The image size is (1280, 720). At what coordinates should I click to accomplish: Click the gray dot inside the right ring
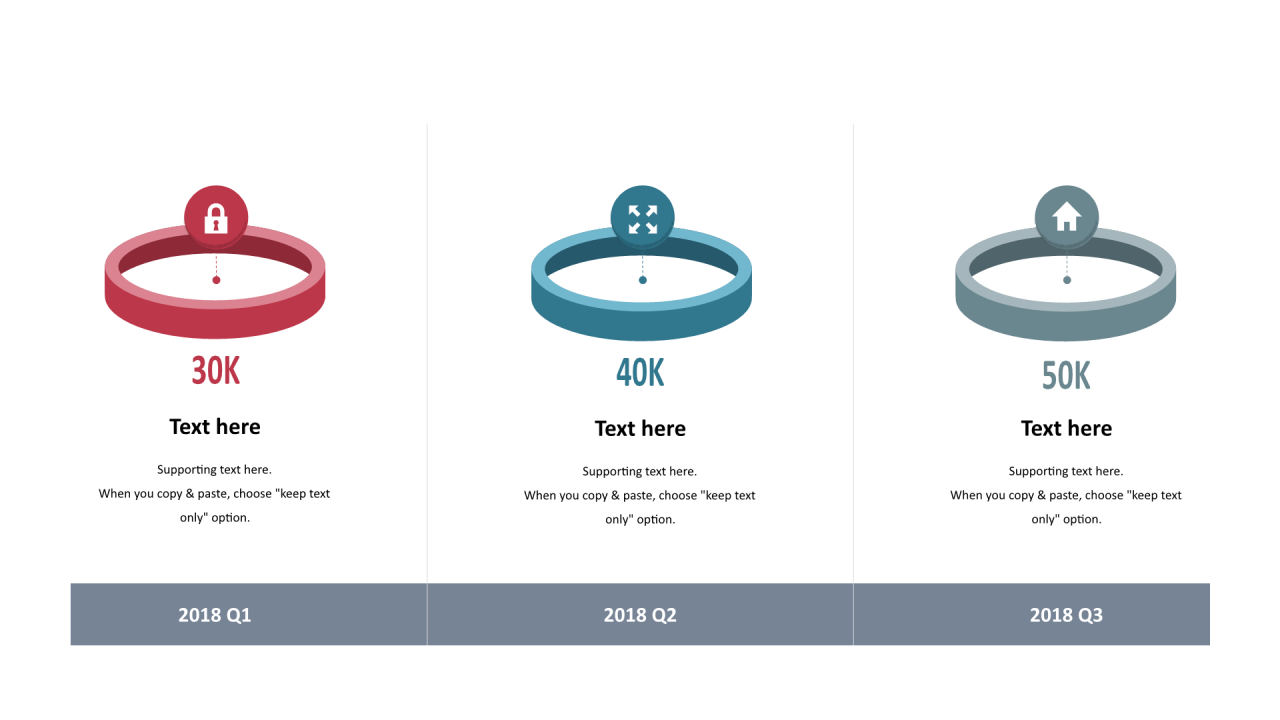tap(1067, 280)
